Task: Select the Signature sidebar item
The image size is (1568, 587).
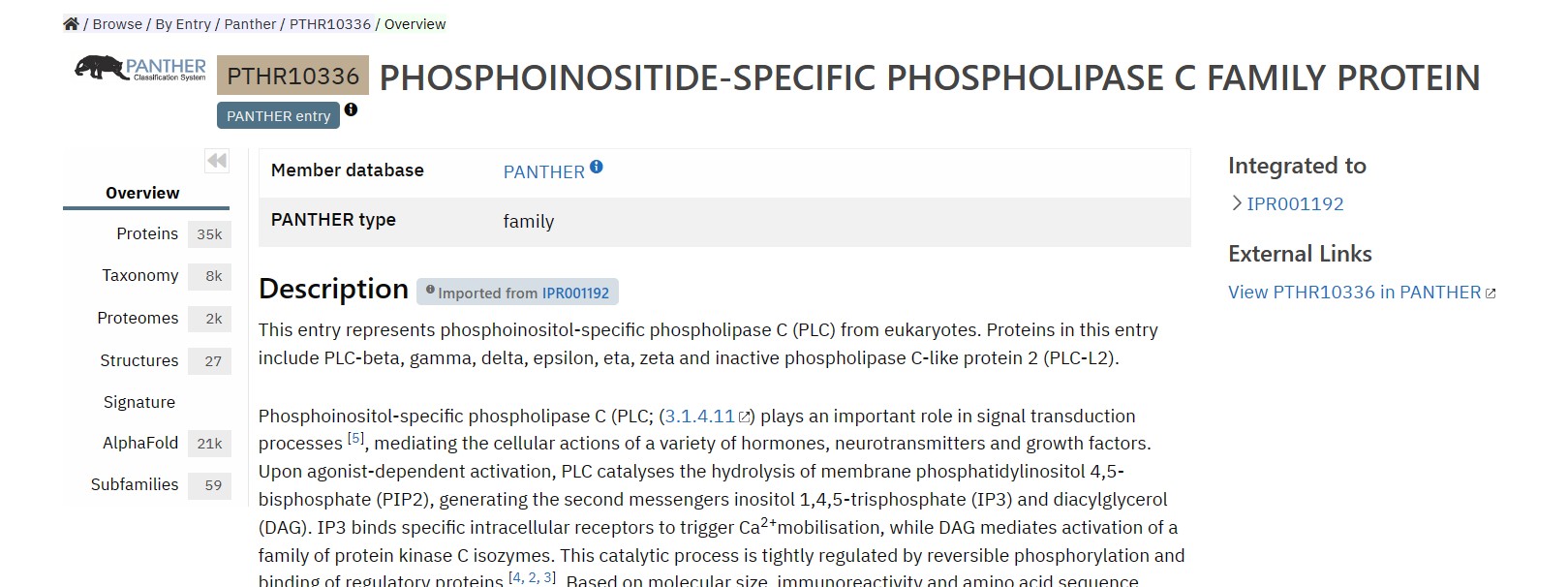Action: (x=139, y=402)
